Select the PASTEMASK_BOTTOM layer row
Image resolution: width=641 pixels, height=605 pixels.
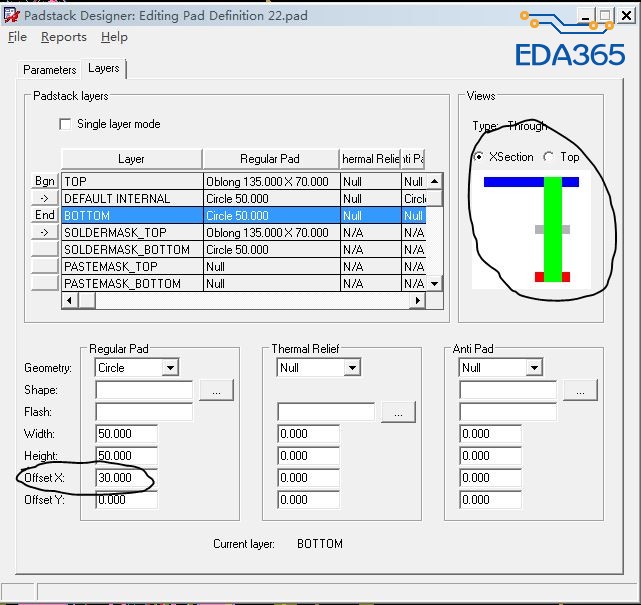[x=244, y=284]
